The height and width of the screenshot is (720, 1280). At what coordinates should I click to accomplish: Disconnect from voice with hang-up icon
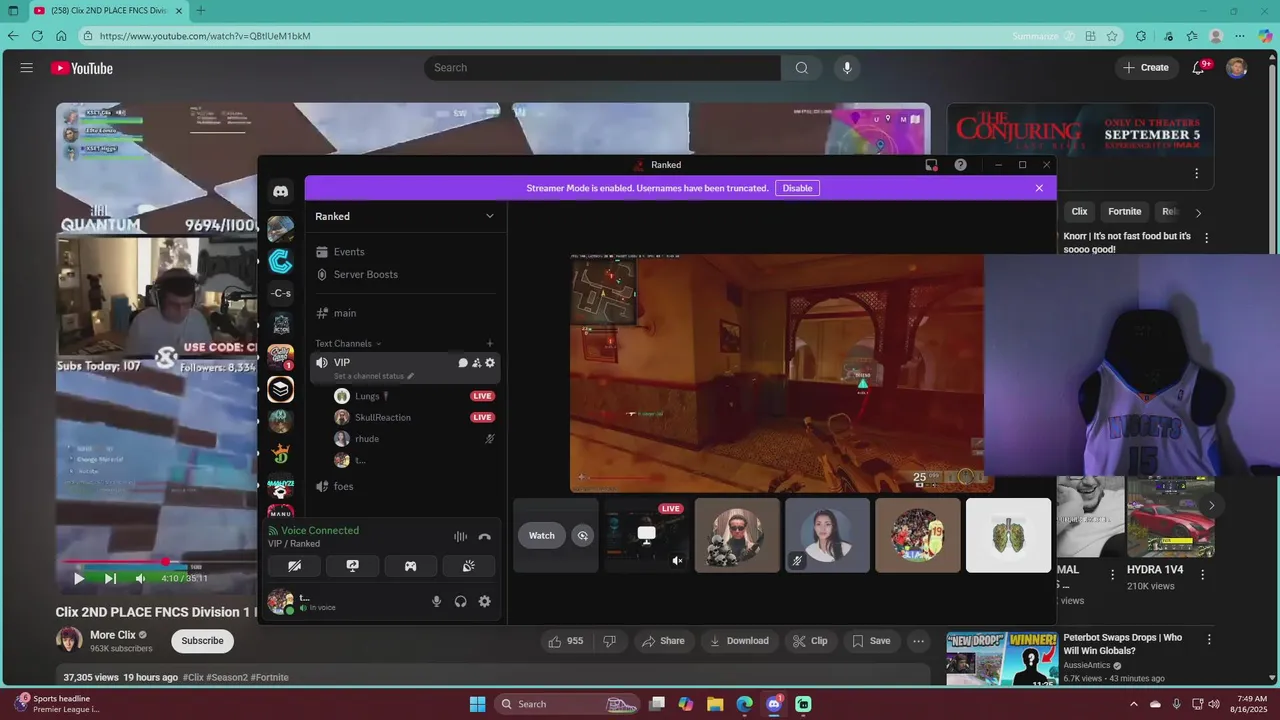pyautogui.click(x=485, y=537)
